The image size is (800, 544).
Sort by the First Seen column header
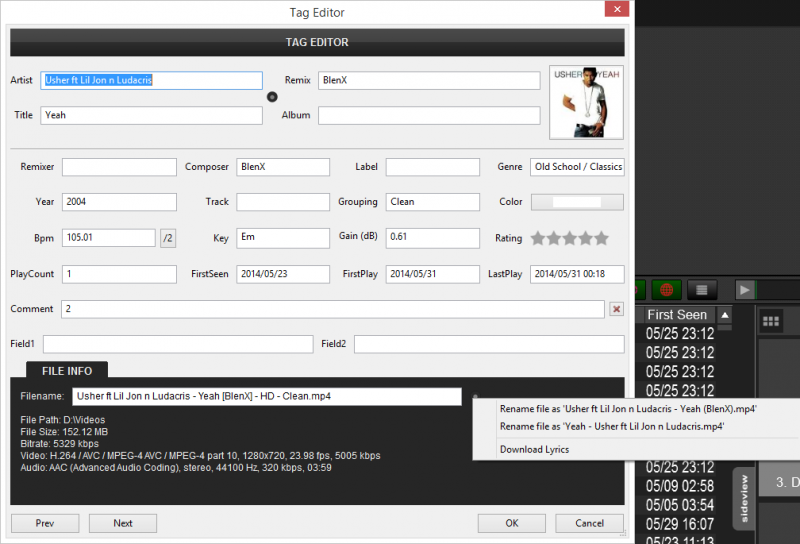click(x=677, y=315)
